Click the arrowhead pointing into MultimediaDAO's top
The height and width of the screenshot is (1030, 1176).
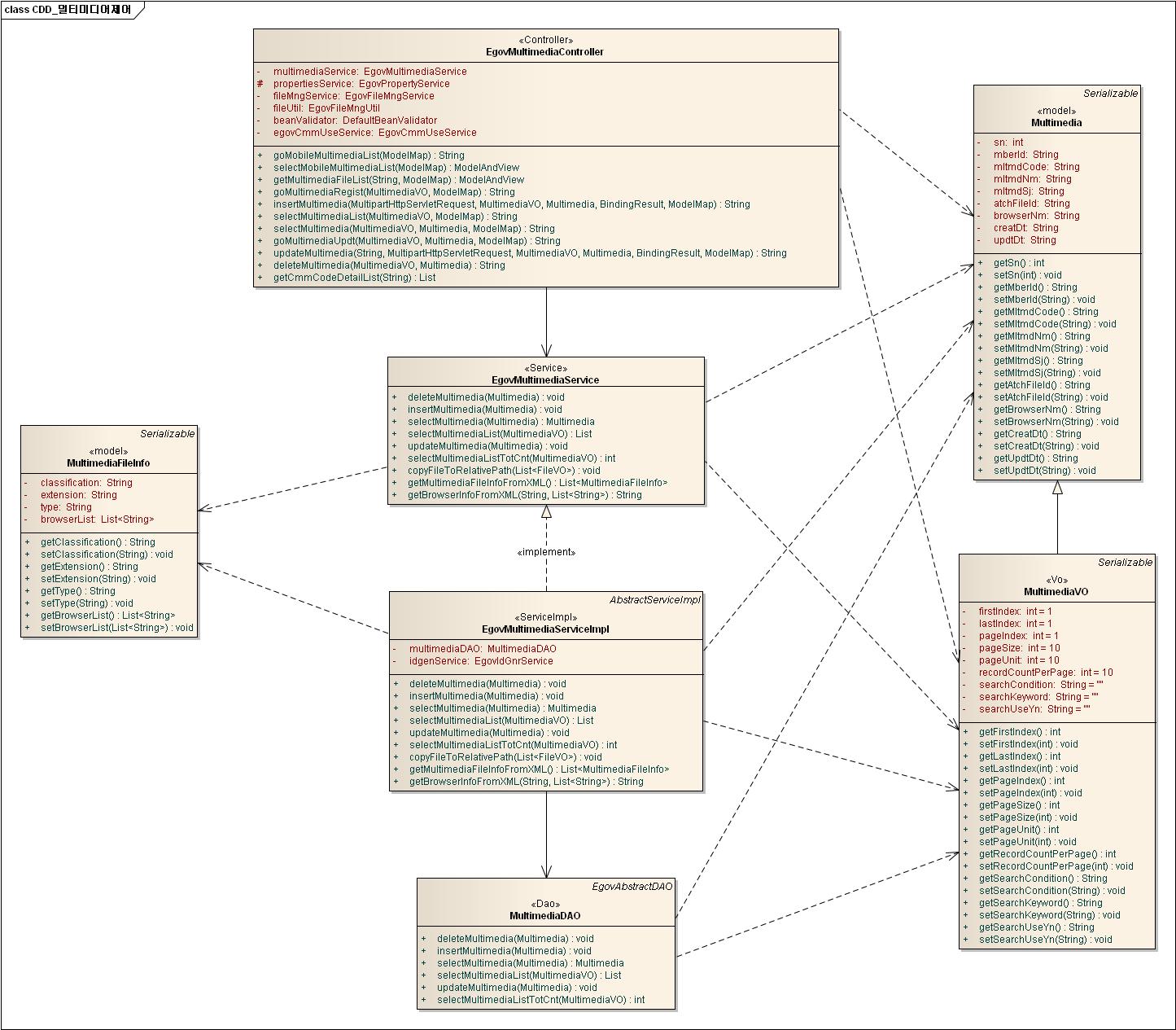(x=546, y=870)
